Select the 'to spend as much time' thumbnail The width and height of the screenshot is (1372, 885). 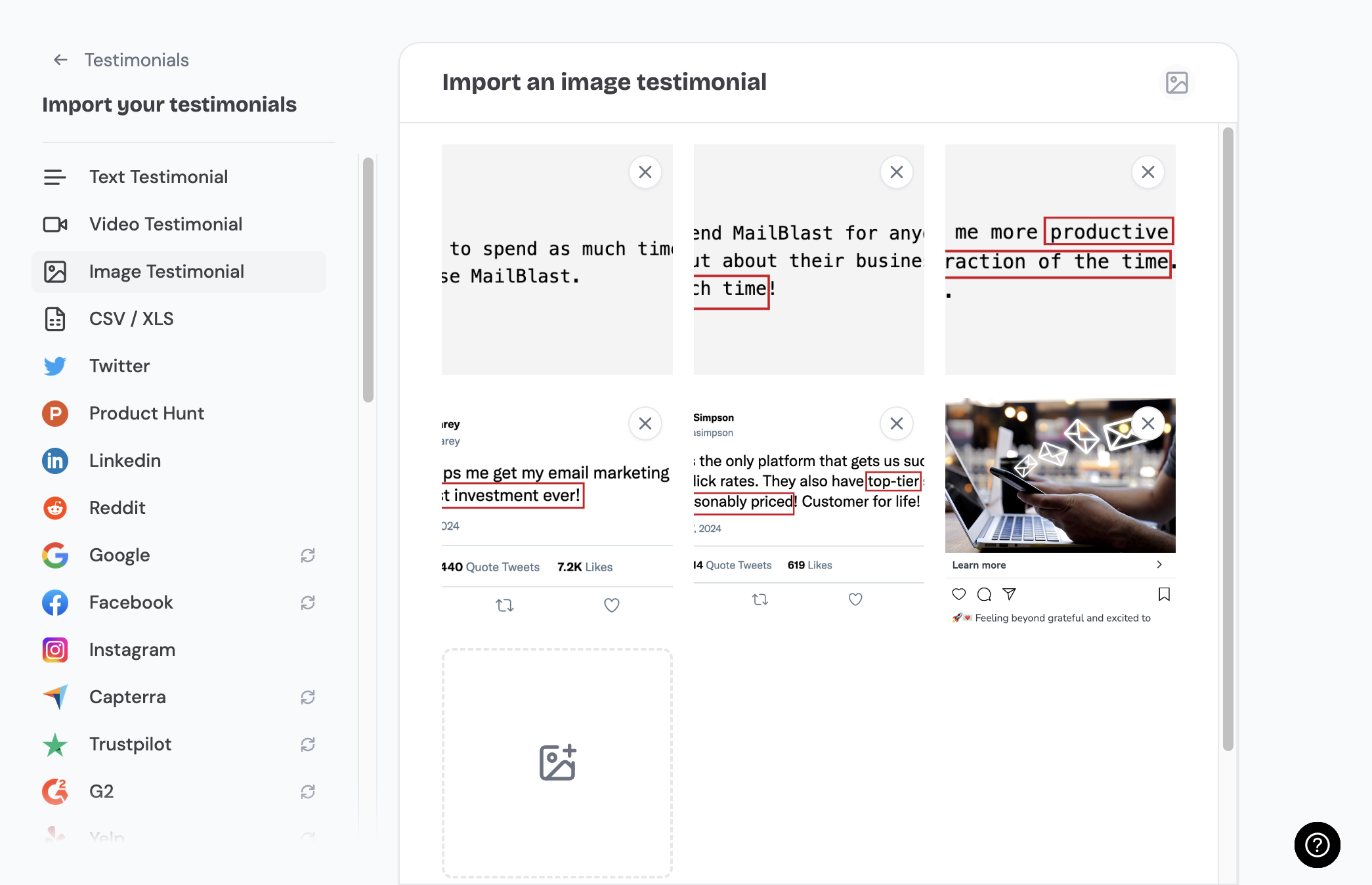557,260
